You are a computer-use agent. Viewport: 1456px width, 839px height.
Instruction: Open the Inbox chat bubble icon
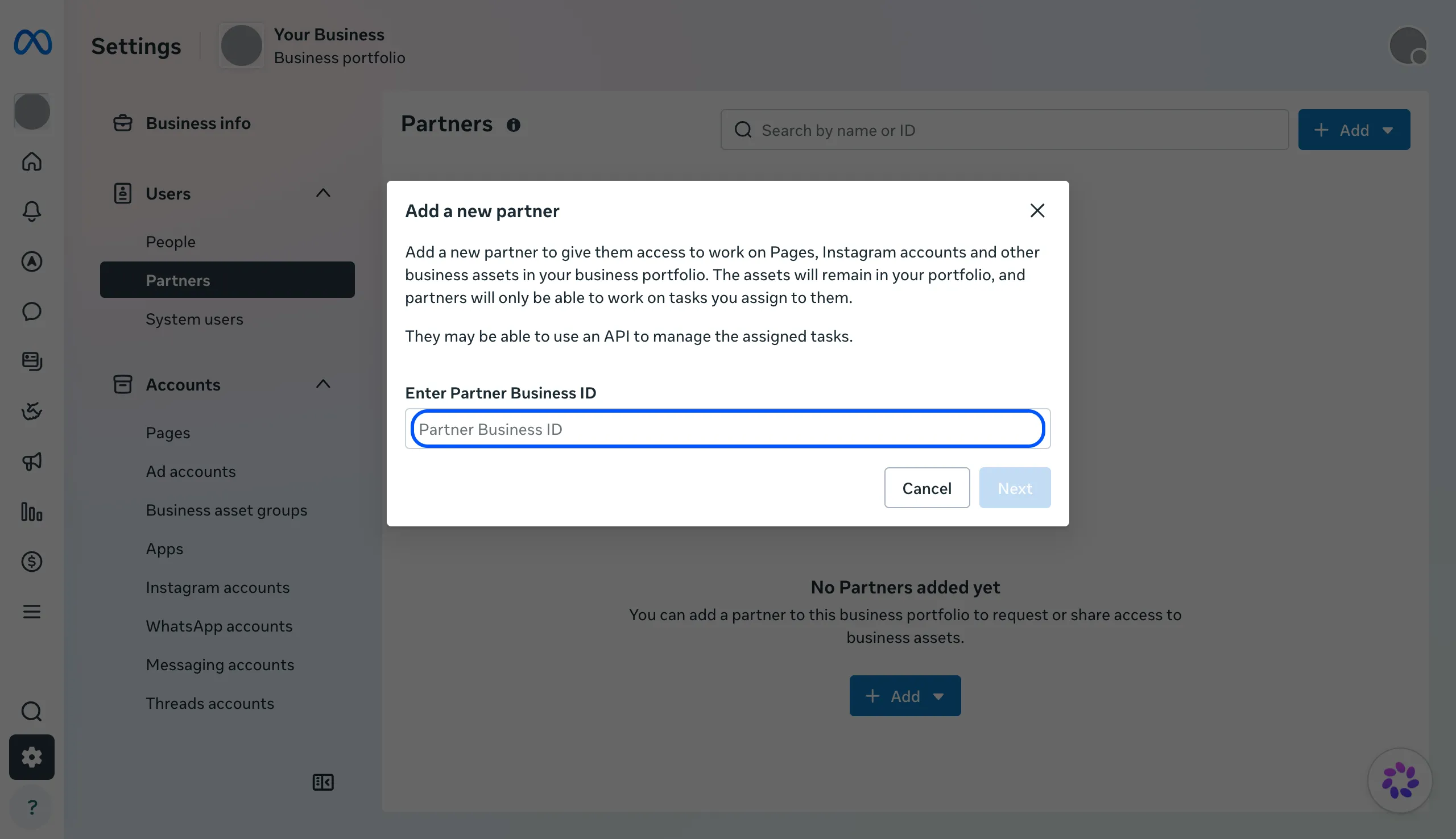[32, 311]
